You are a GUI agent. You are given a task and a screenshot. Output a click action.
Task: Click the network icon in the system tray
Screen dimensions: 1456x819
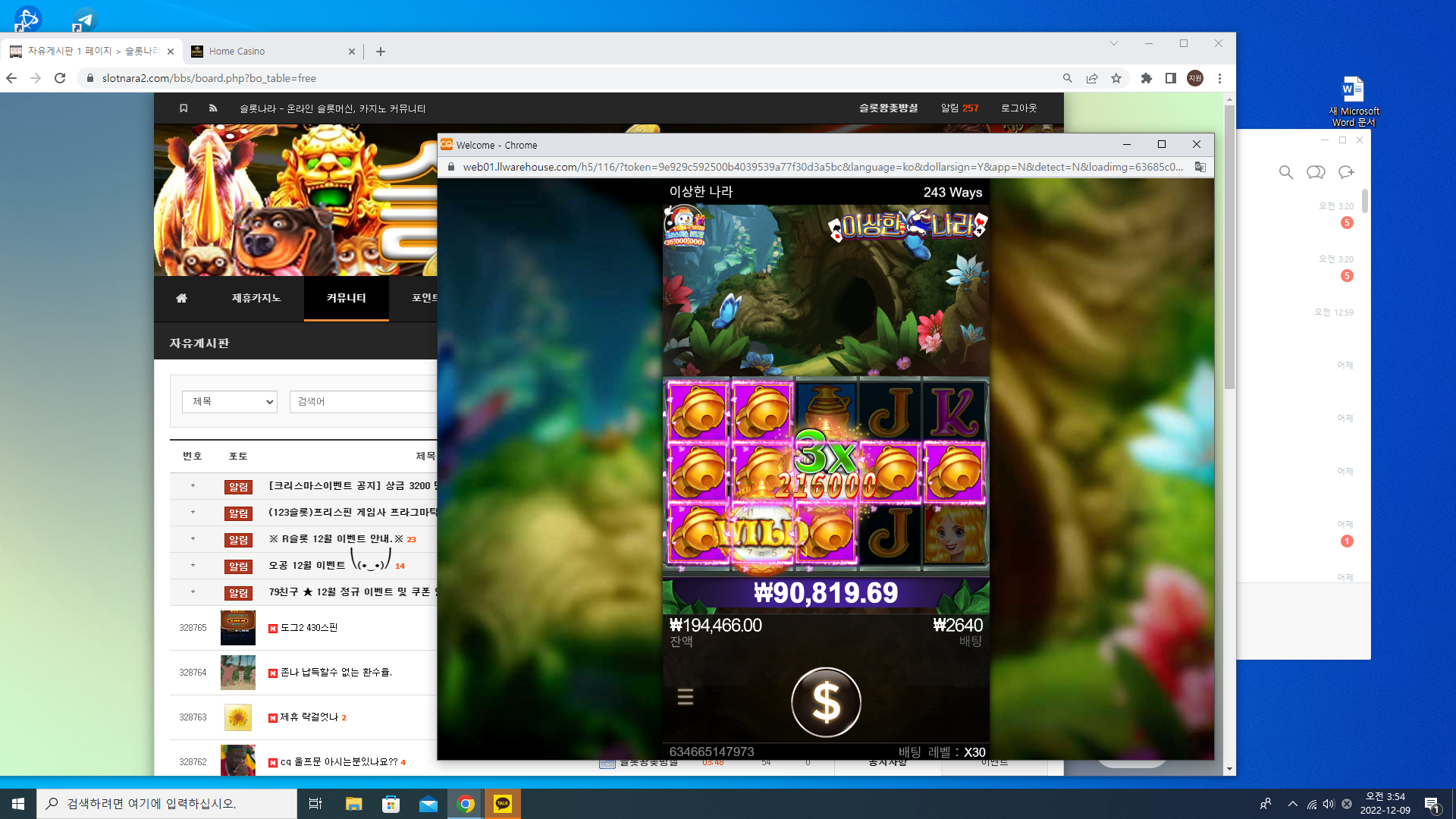pyautogui.click(x=1311, y=804)
